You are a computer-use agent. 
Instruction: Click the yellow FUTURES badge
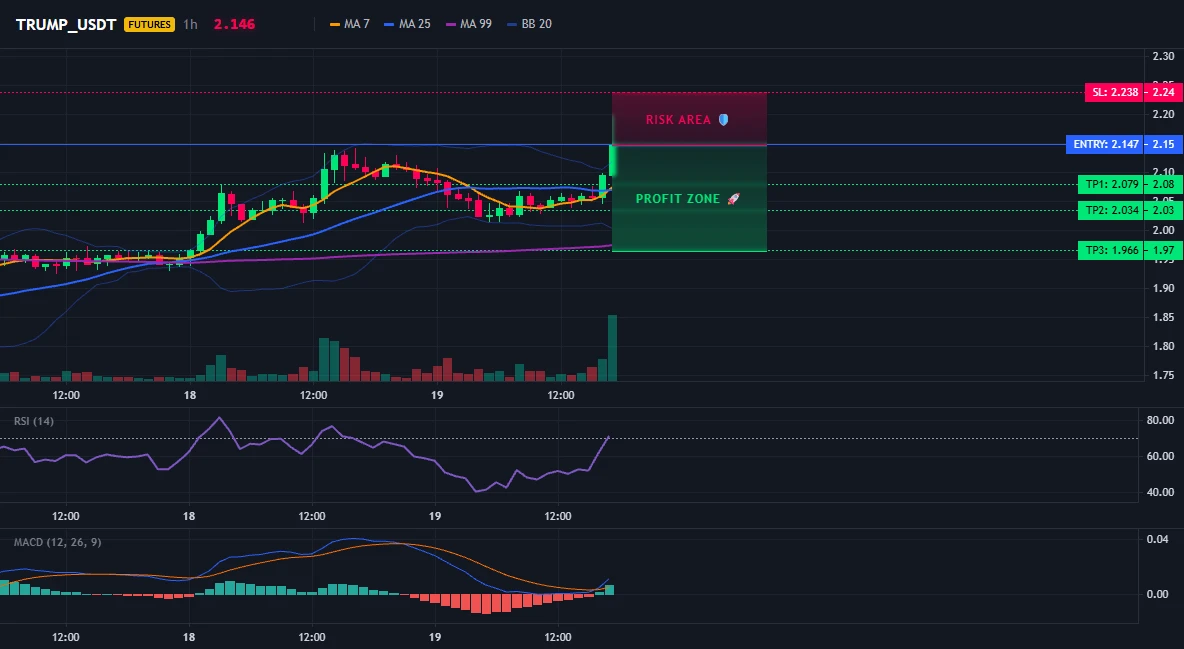tap(150, 24)
